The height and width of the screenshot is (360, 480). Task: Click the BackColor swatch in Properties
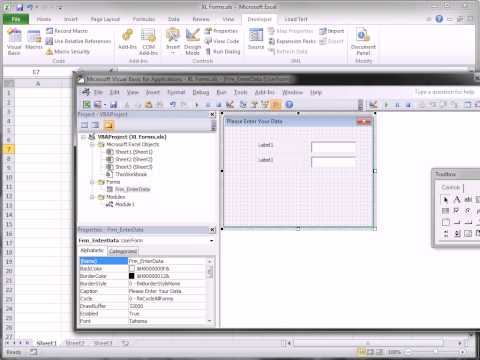[132, 268]
